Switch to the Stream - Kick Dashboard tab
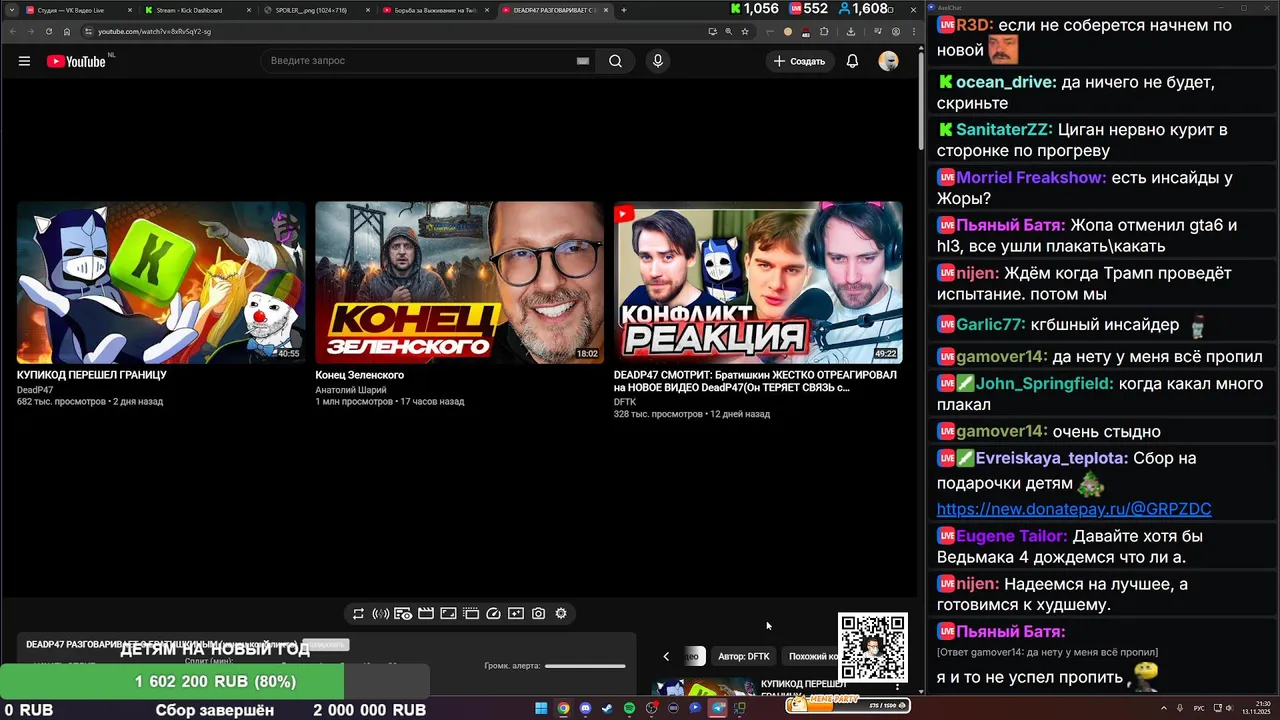Viewport: 1280px width, 720px height. pyautogui.click(x=195, y=10)
